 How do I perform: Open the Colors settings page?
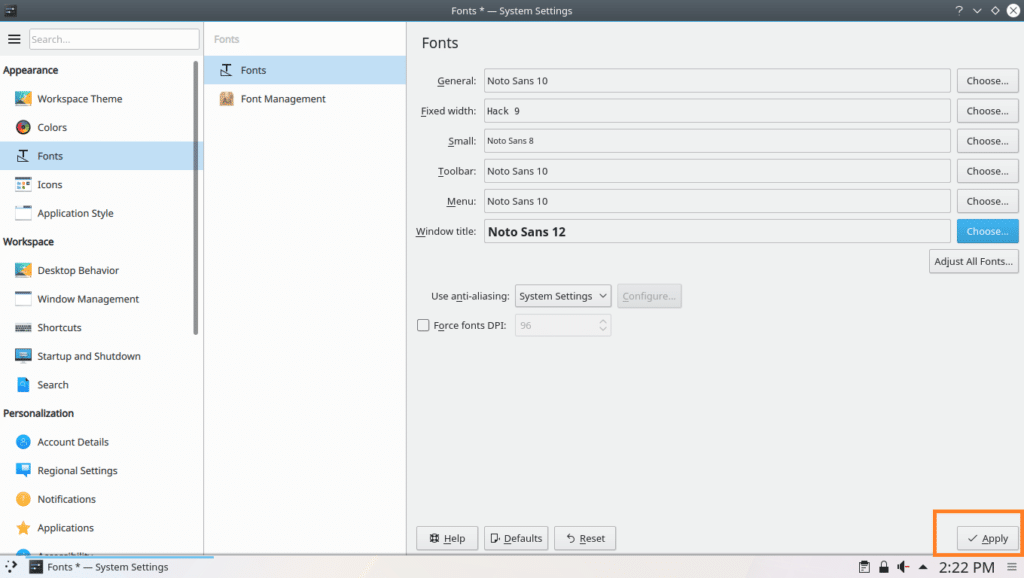(56, 127)
